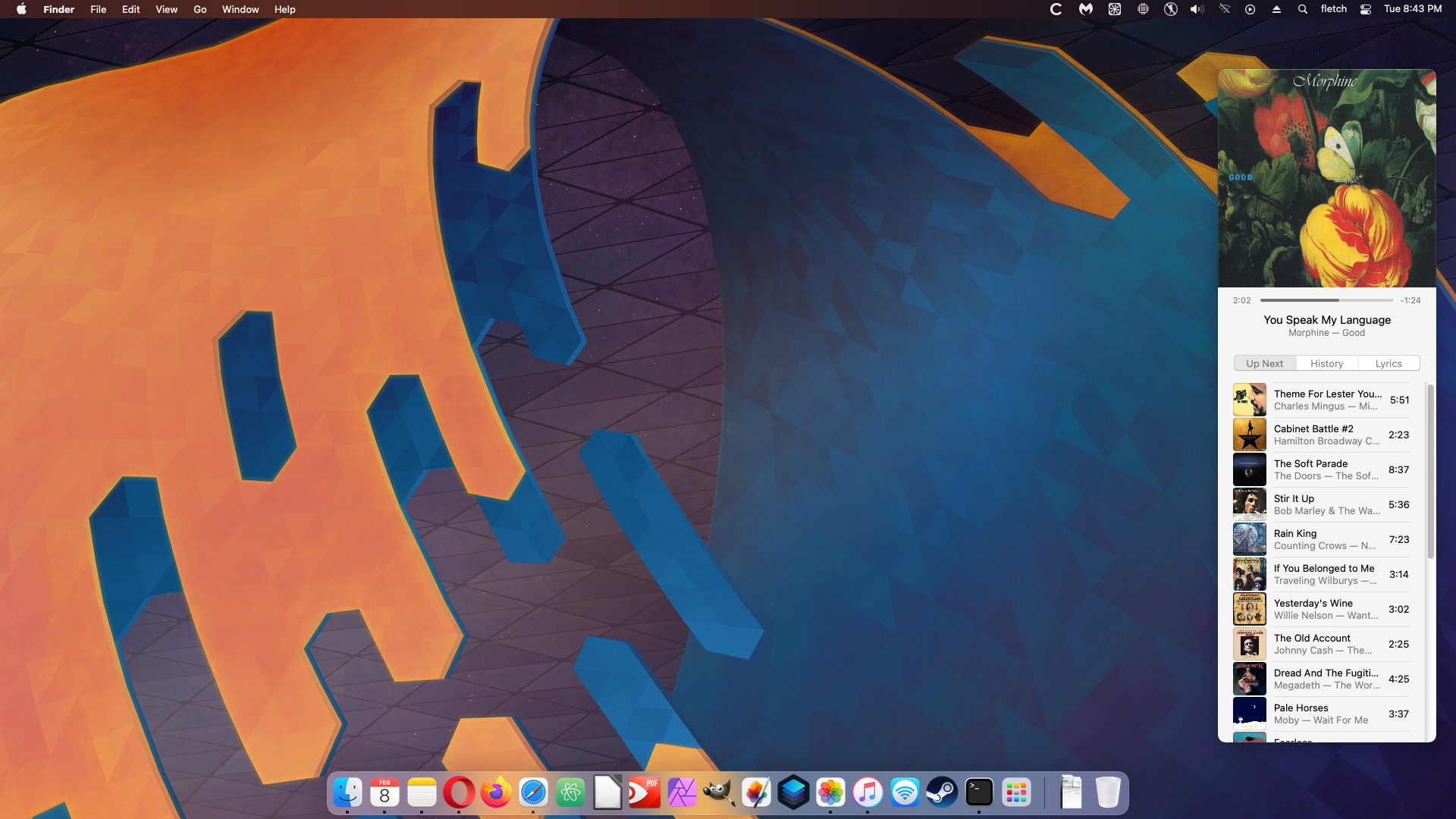
Task: Click the Malwarebytes menu bar icon
Action: pos(1086,9)
